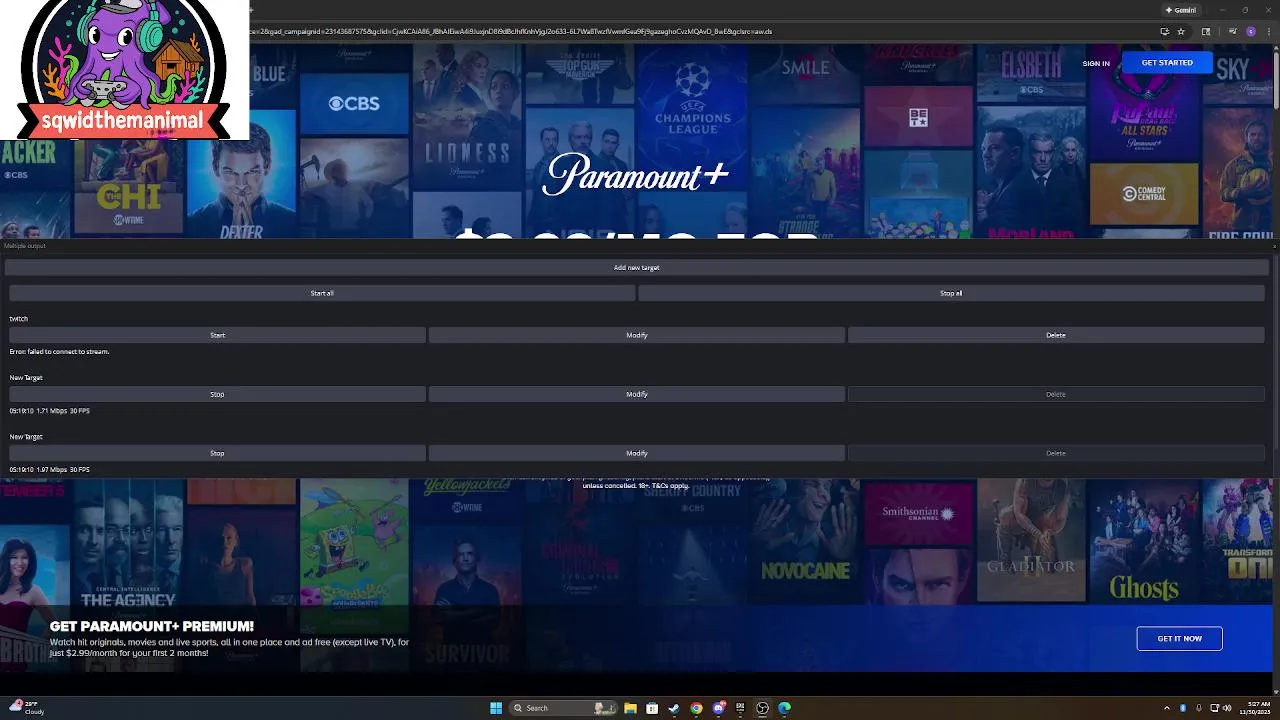Stop the New Target streaming at 1.97 Mbps
This screenshot has height=720, width=1280.
pos(217,453)
